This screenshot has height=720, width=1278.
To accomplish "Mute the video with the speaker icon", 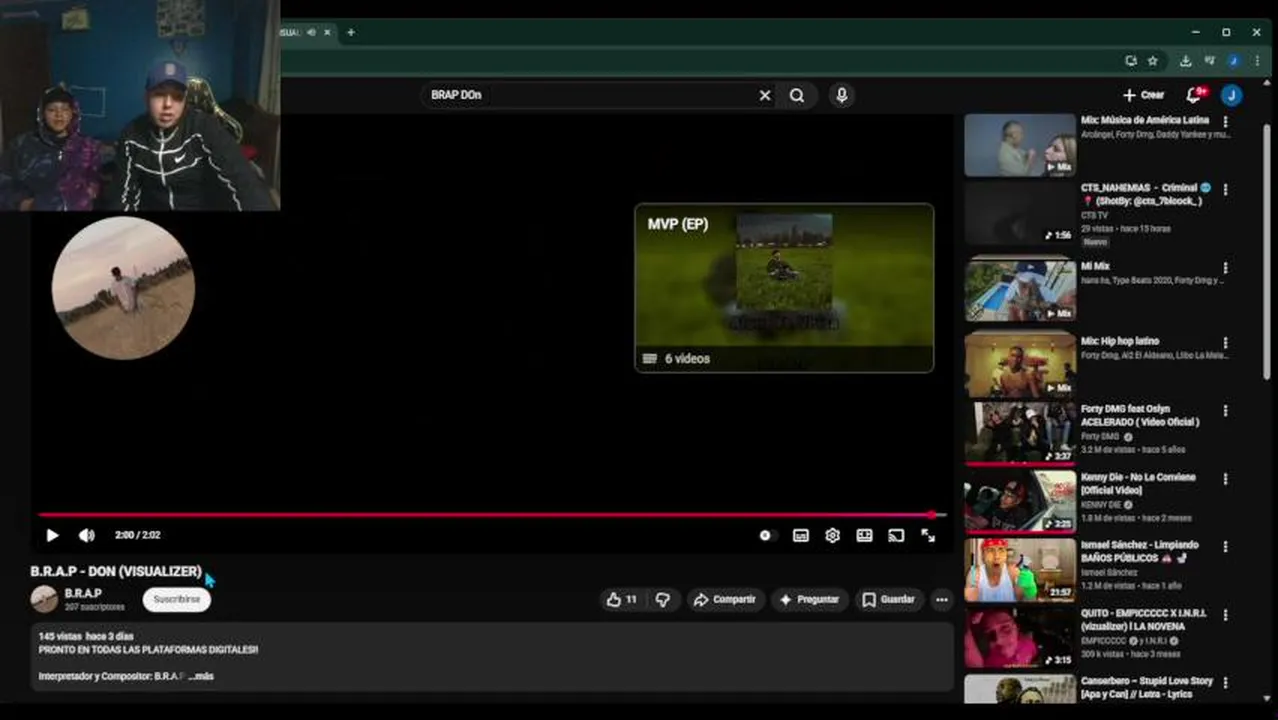I will coord(87,535).
